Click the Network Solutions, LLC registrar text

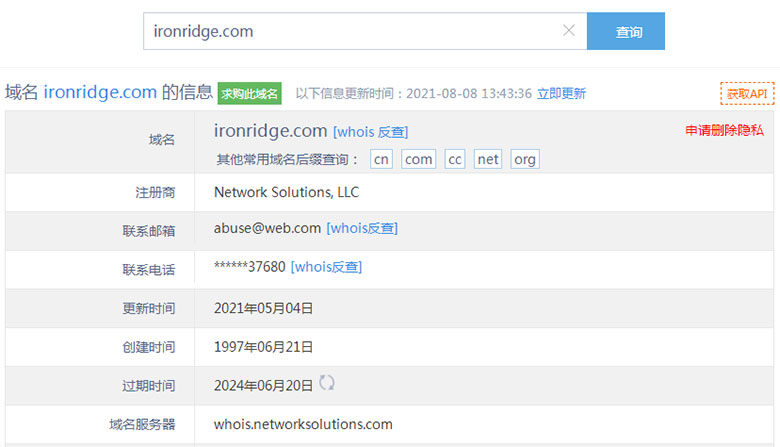click(286, 192)
